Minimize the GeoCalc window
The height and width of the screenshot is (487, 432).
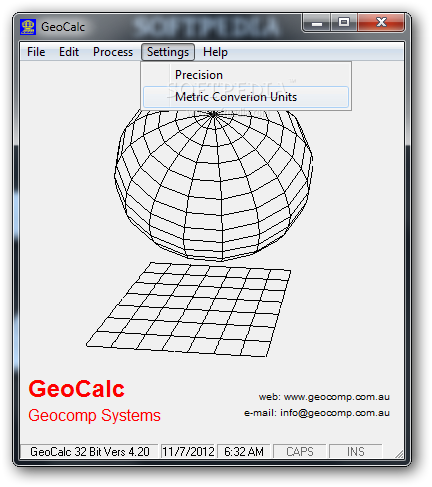tap(317, 23)
